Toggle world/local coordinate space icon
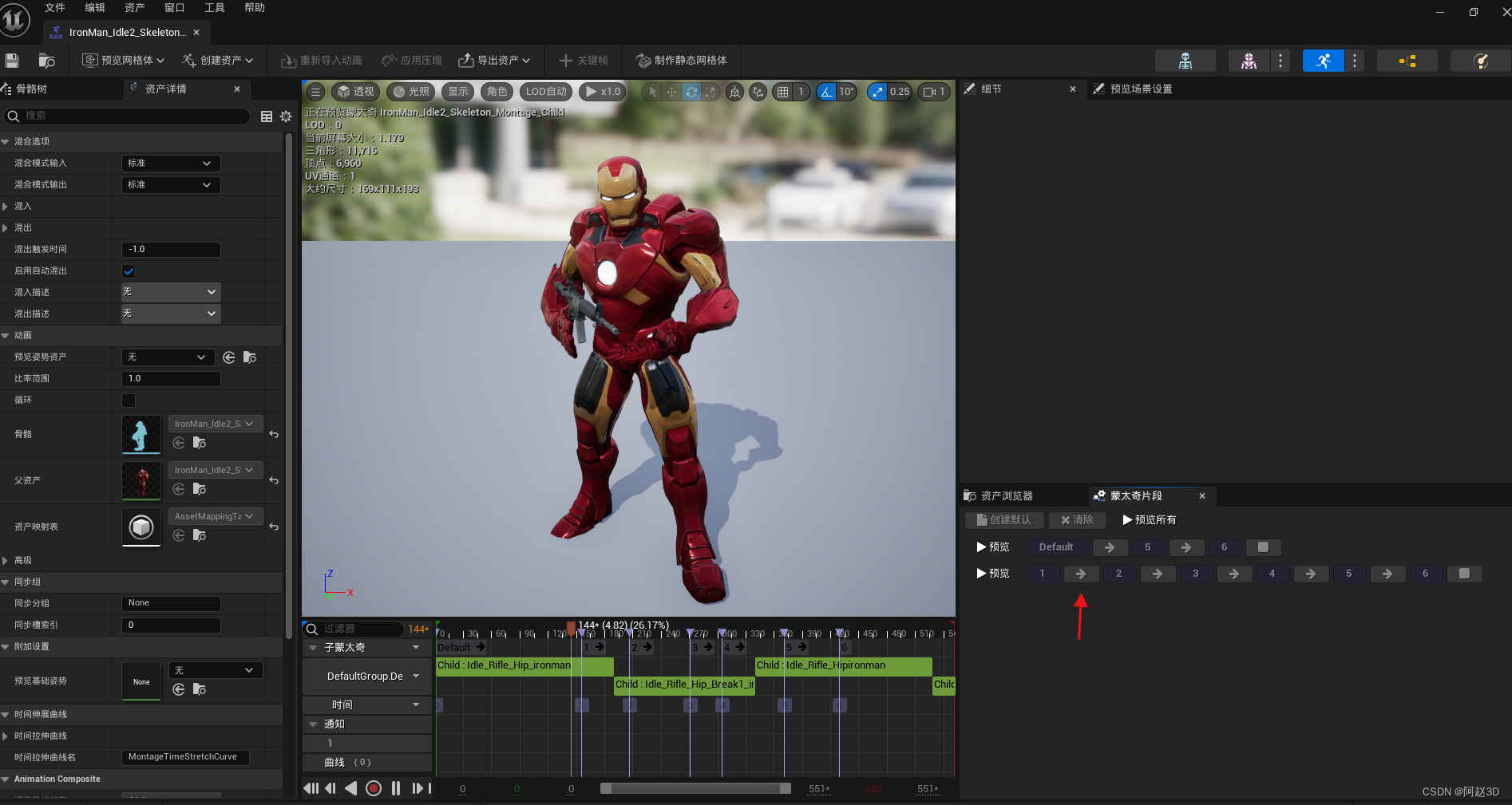 tap(735, 92)
